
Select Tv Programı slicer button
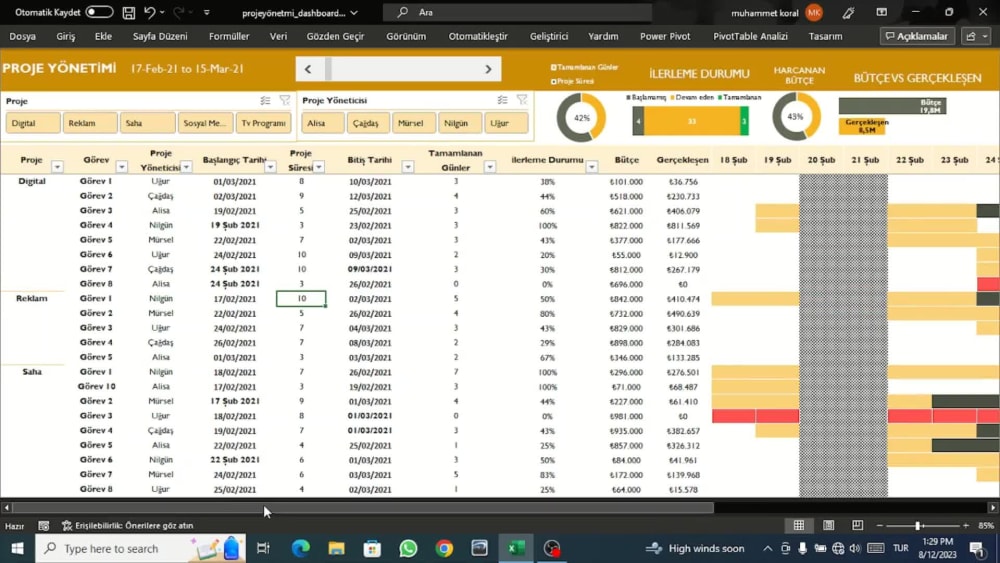click(263, 123)
